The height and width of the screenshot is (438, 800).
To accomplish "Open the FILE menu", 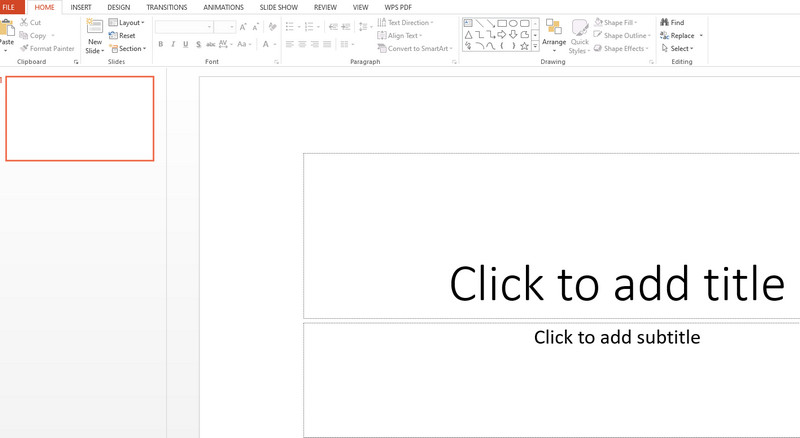I will [x=10, y=7].
